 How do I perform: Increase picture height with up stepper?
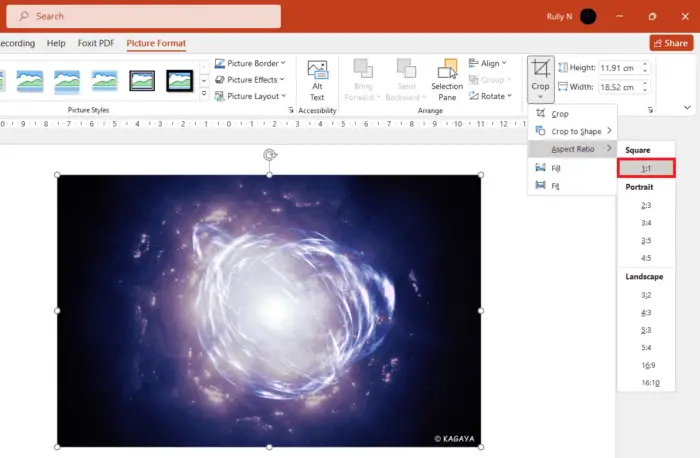pos(645,64)
